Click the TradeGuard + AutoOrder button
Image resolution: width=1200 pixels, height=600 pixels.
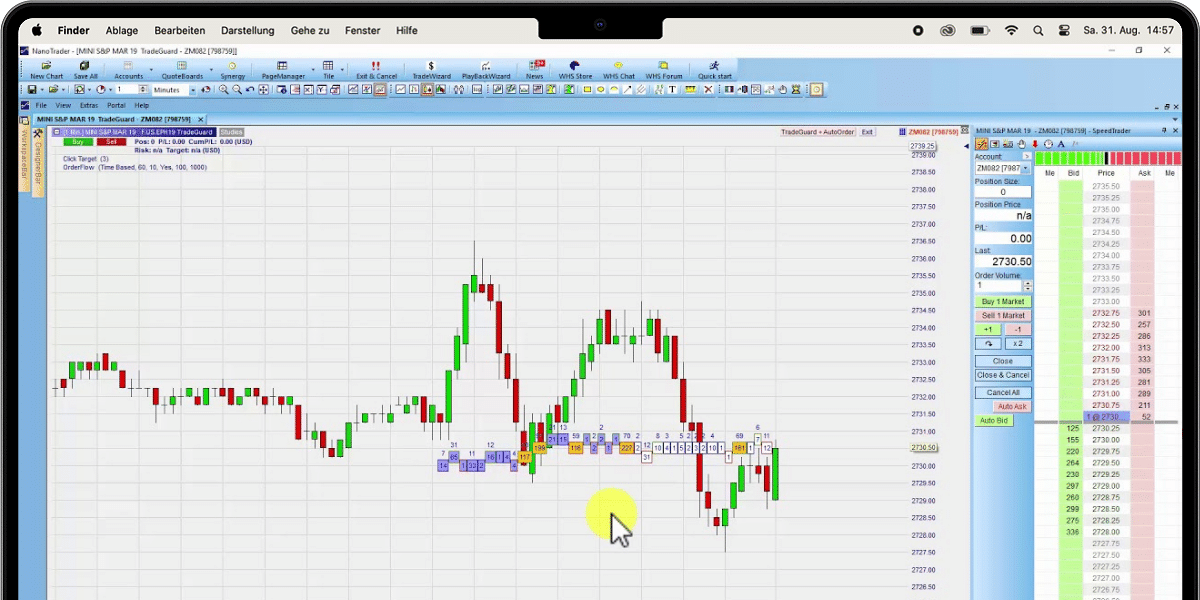[817, 132]
